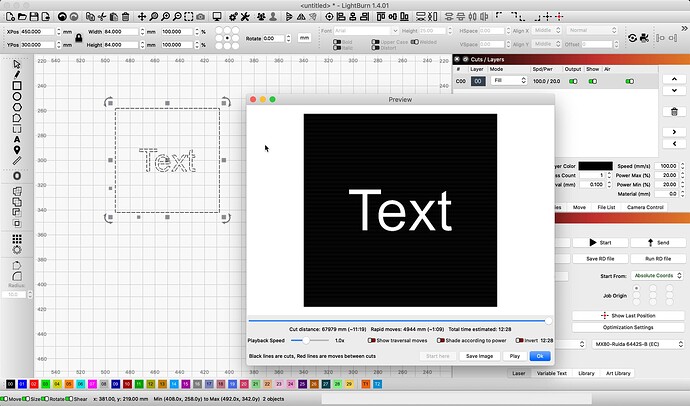Click the trash can Delete icon in top toolbar
The image size is (690, 406).
(125, 17)
